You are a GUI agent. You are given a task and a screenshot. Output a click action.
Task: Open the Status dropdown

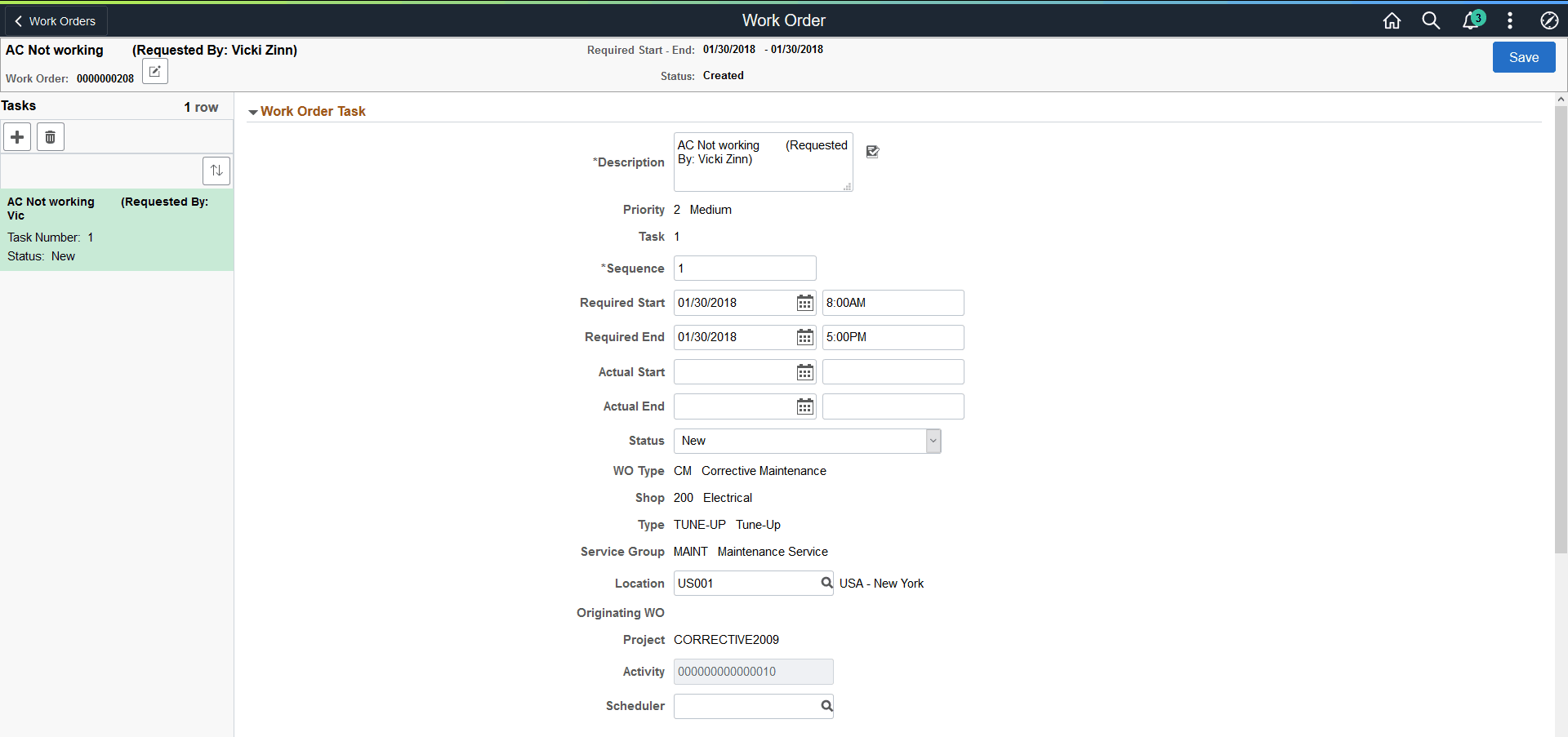932,441
